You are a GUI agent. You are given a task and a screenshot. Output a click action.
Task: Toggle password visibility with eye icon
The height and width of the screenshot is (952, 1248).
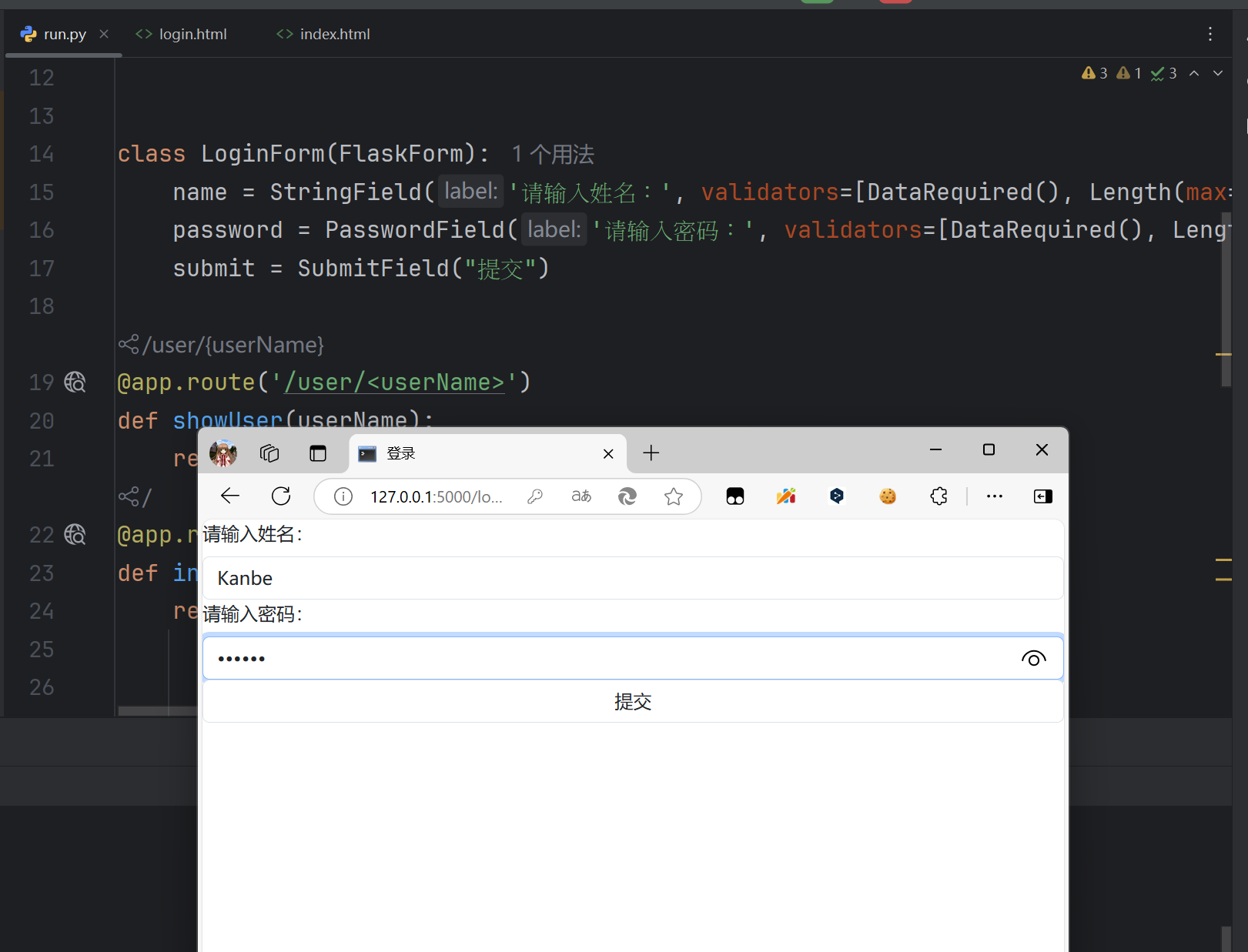(x=1033, y=659)
